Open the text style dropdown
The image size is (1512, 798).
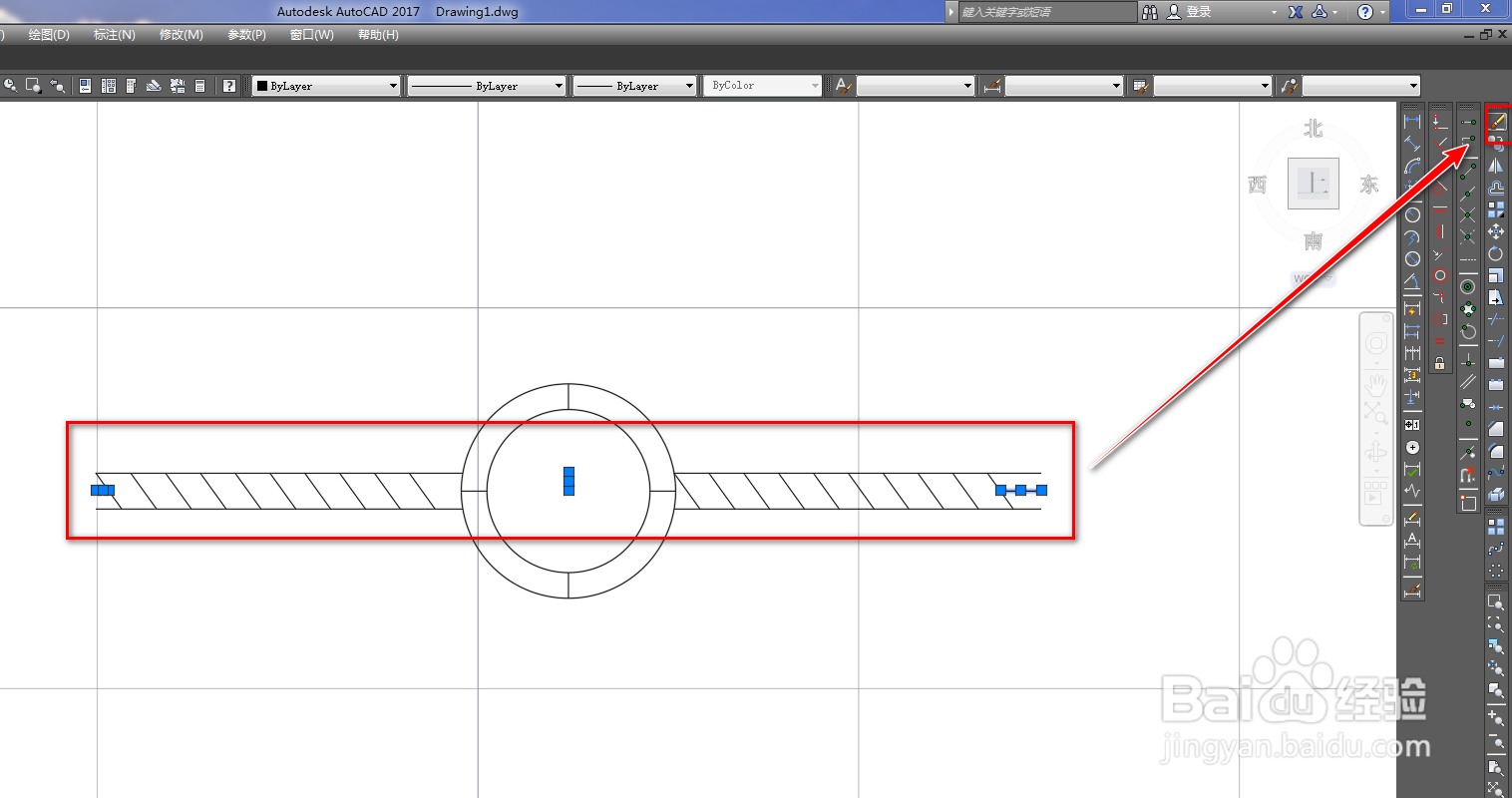915,86
